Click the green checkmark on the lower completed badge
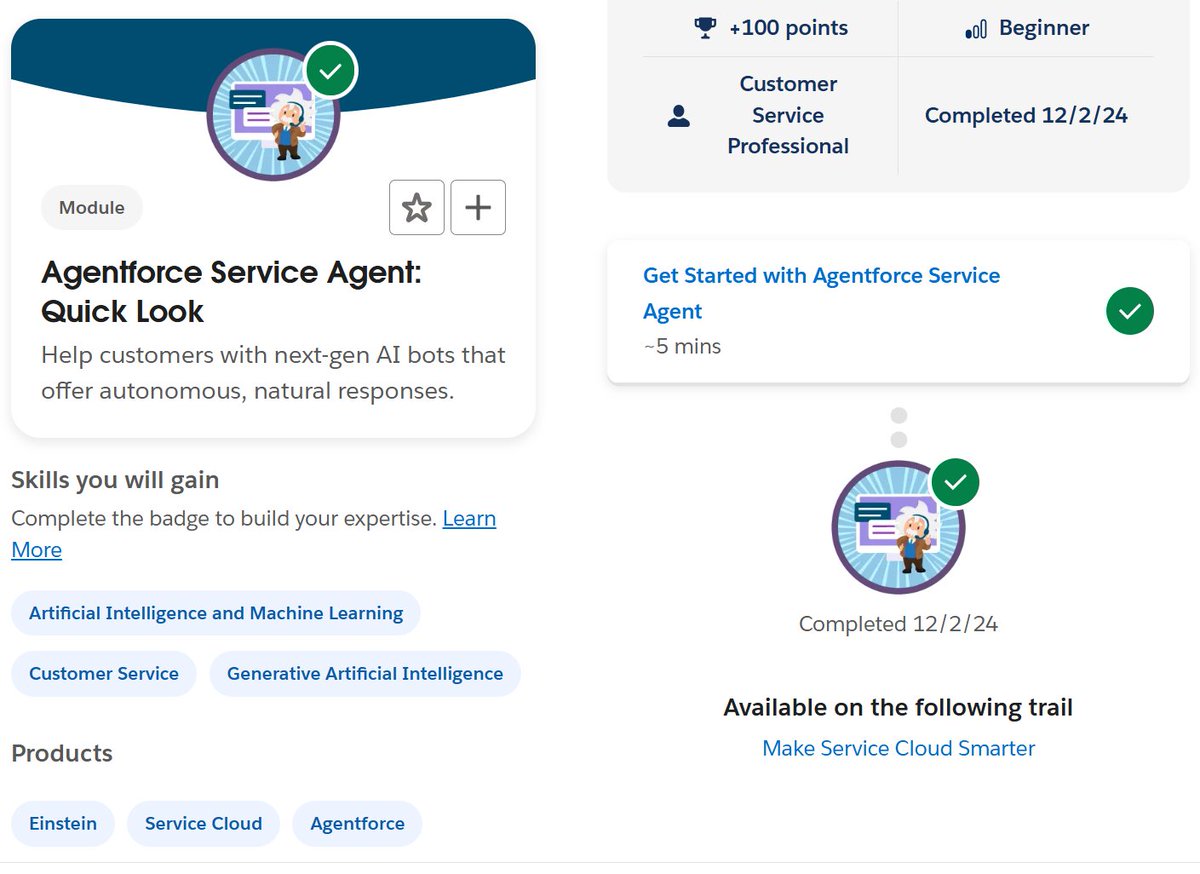Viewport: 1200px width, 874px height. click(955, 483)
